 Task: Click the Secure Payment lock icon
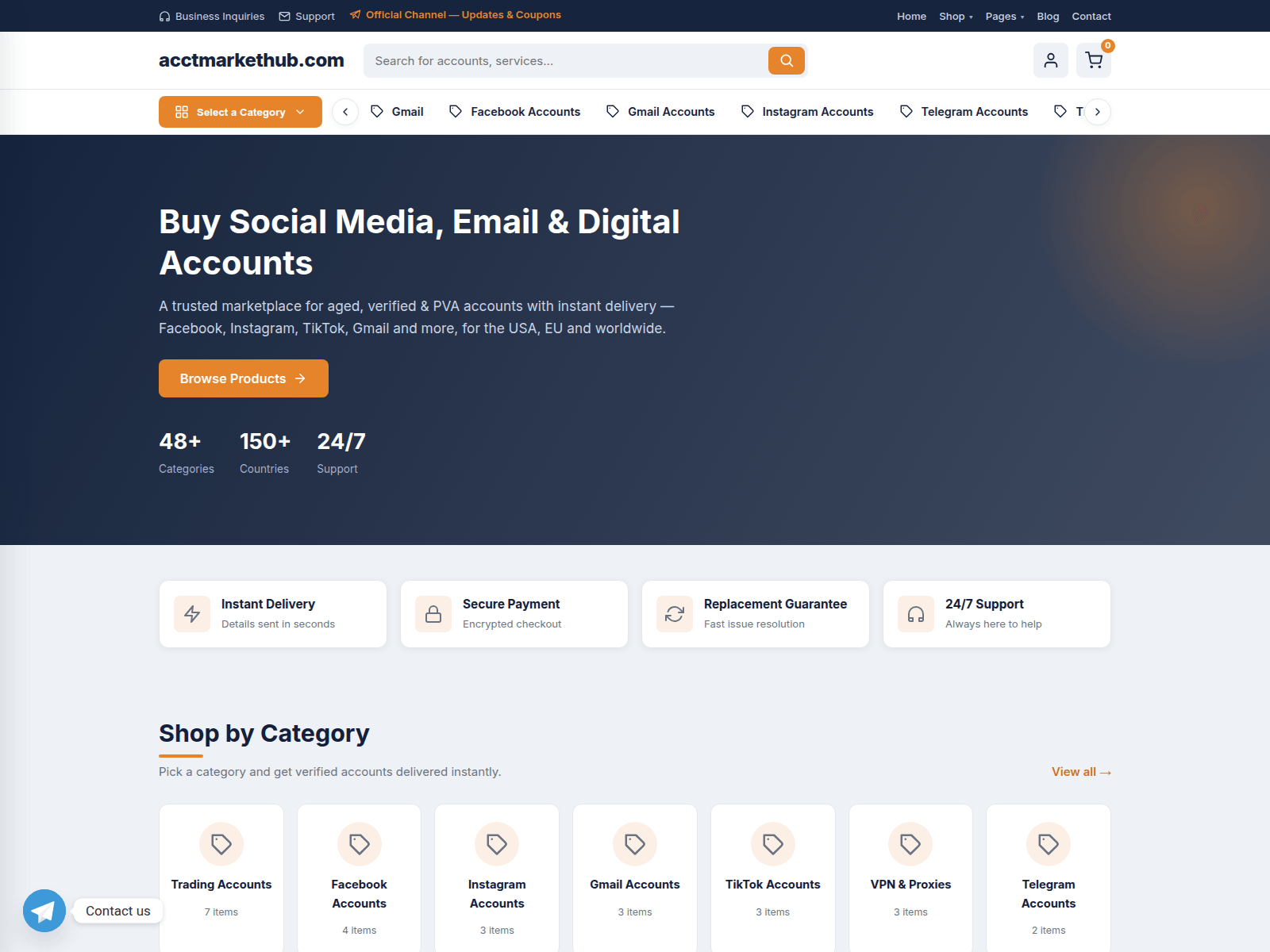pos(433,614)
